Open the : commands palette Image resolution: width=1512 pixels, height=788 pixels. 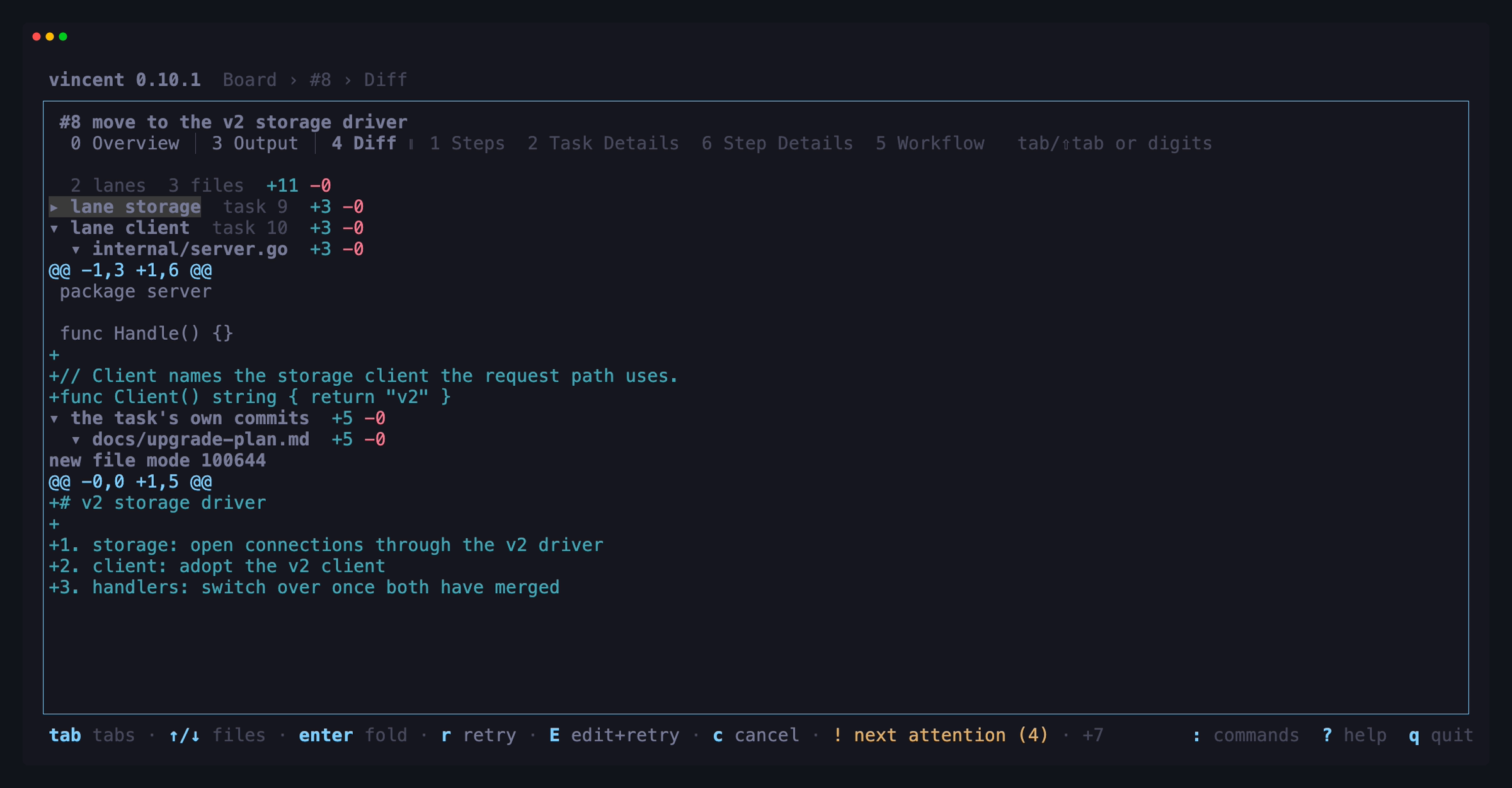coord(1246,736)
